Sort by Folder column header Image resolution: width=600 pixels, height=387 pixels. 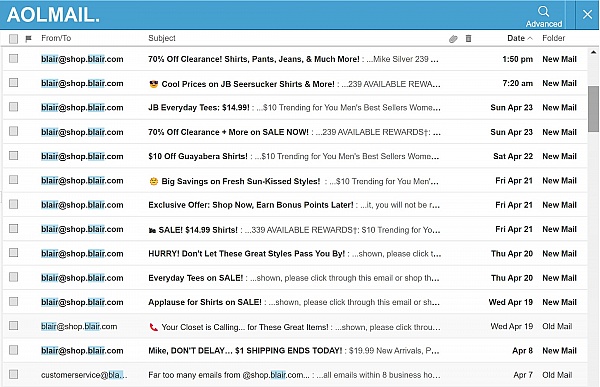click(x=553, y=38)
